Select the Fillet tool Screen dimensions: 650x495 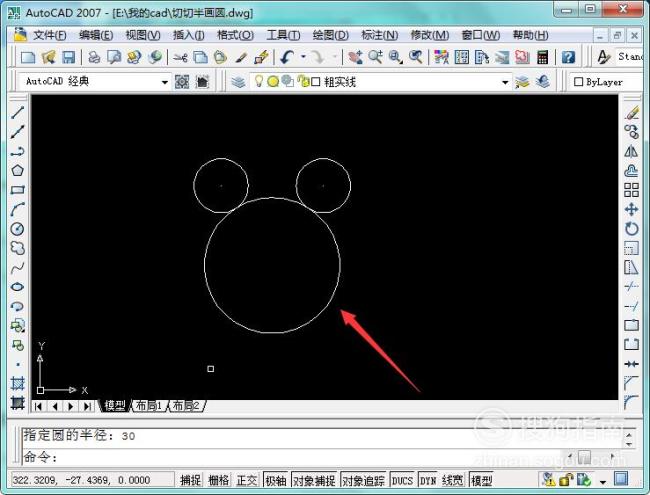click(x=631, y=402)
